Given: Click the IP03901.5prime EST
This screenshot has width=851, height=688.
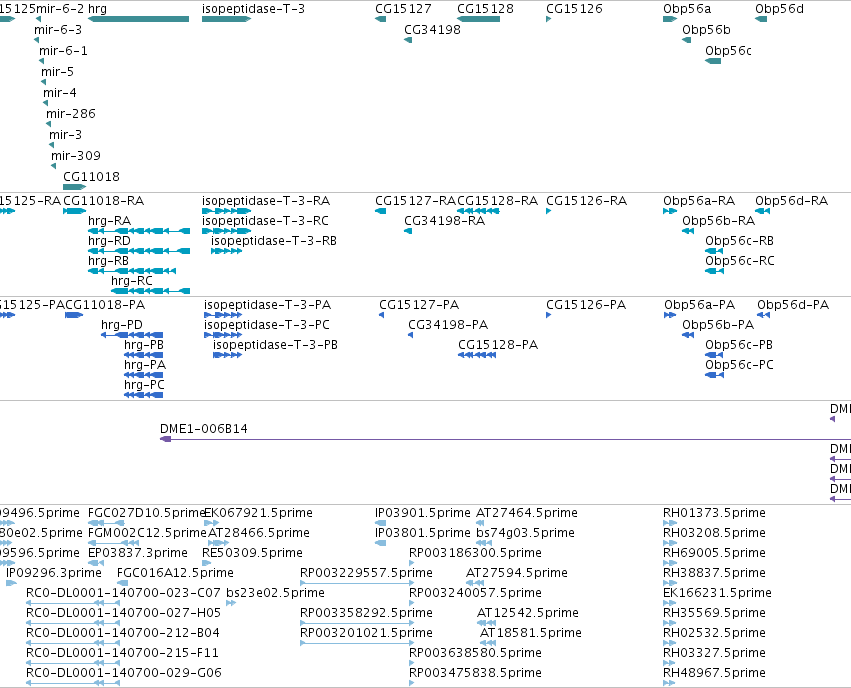Looking at the screenshot, I should [x=380, y=523].
